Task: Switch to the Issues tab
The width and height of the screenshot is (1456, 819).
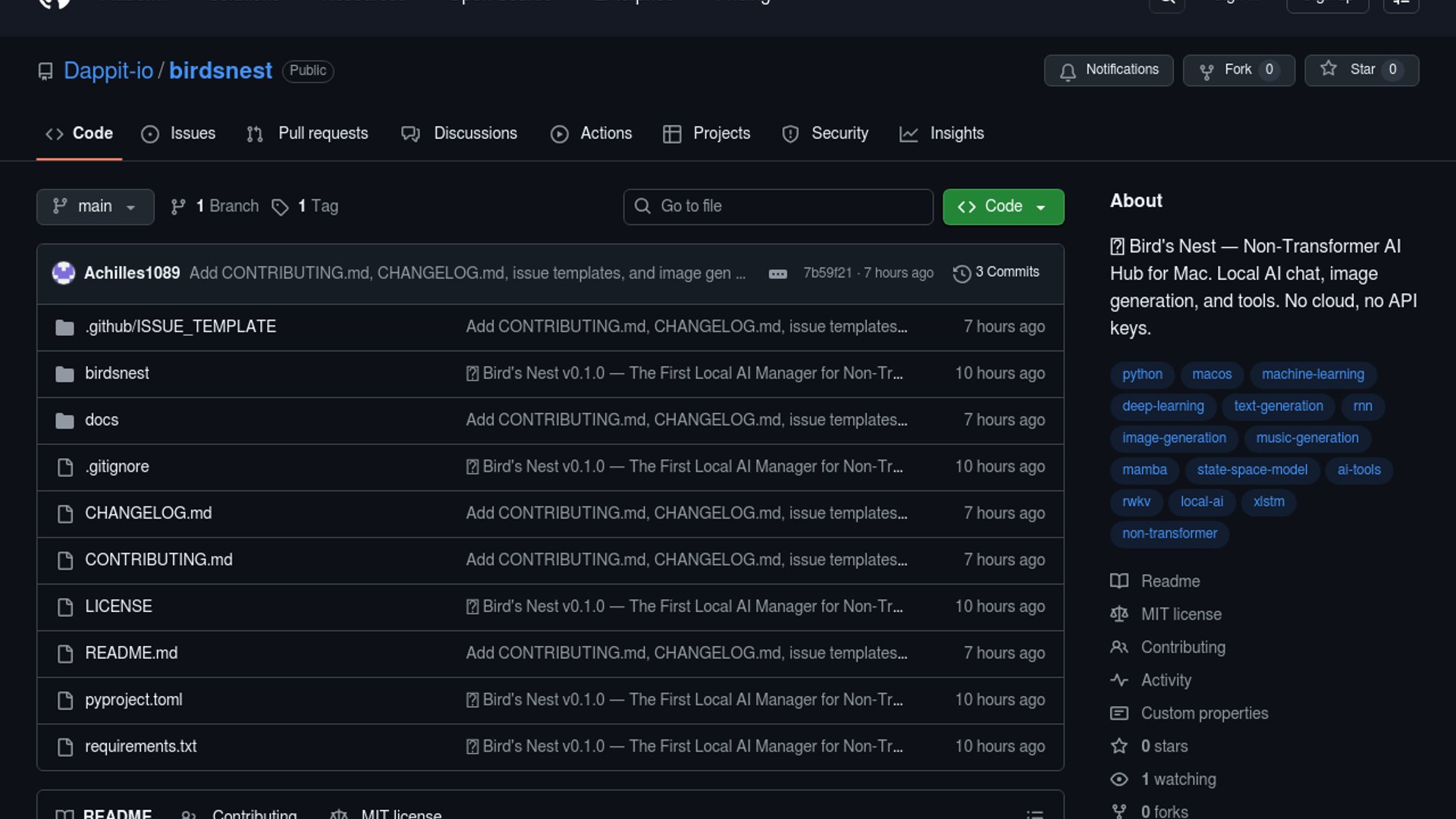Action: [x=178, y=133]
